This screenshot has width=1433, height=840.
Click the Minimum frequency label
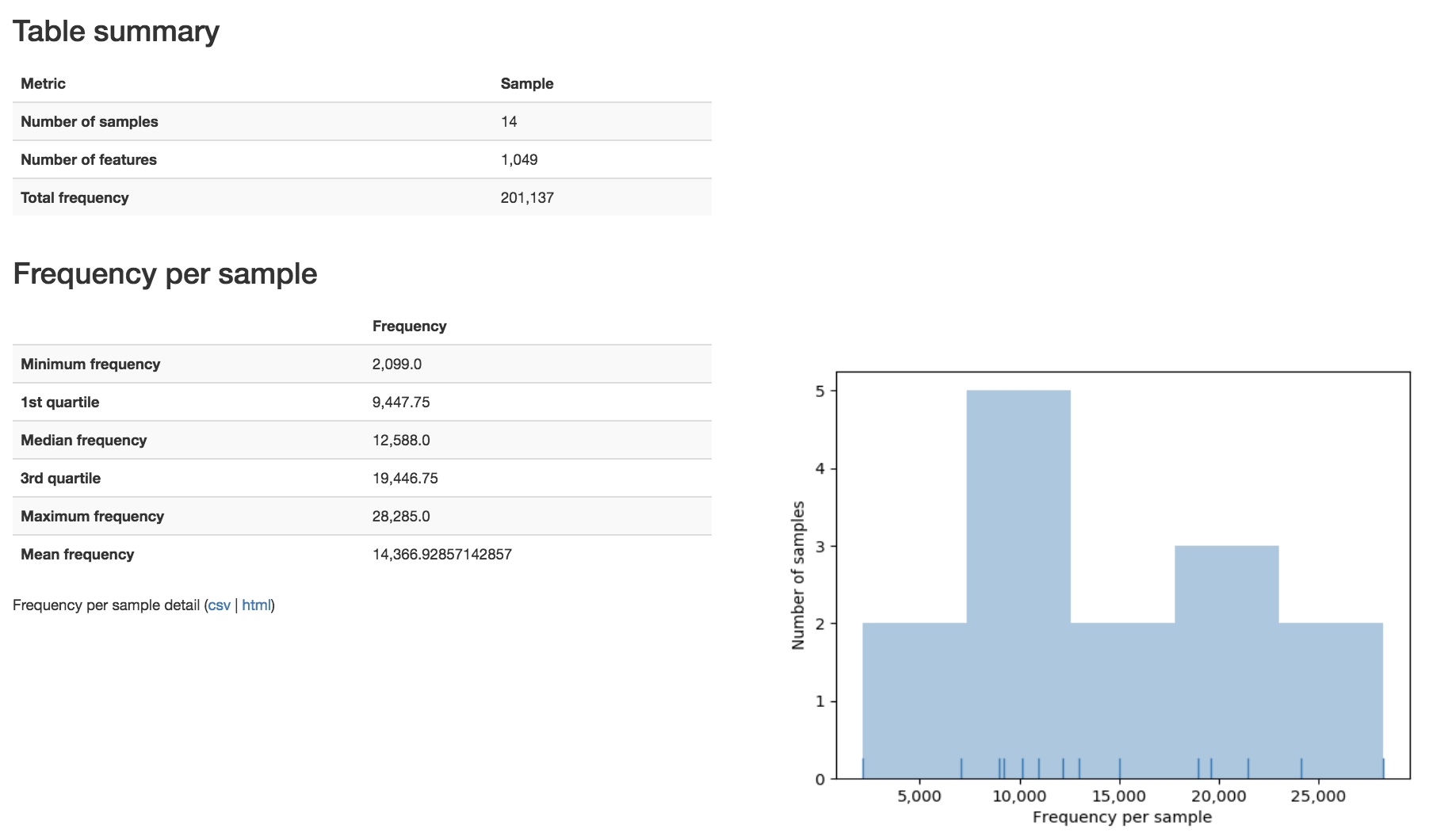point(90,365)
